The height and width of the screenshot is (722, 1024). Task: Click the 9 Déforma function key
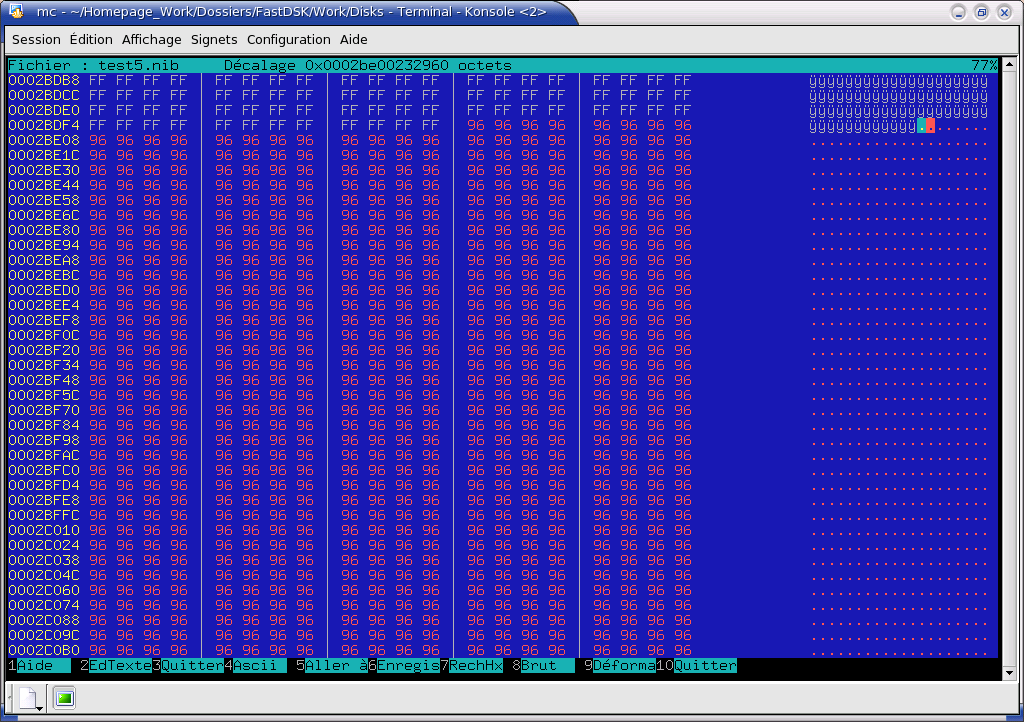click(620, 665)
